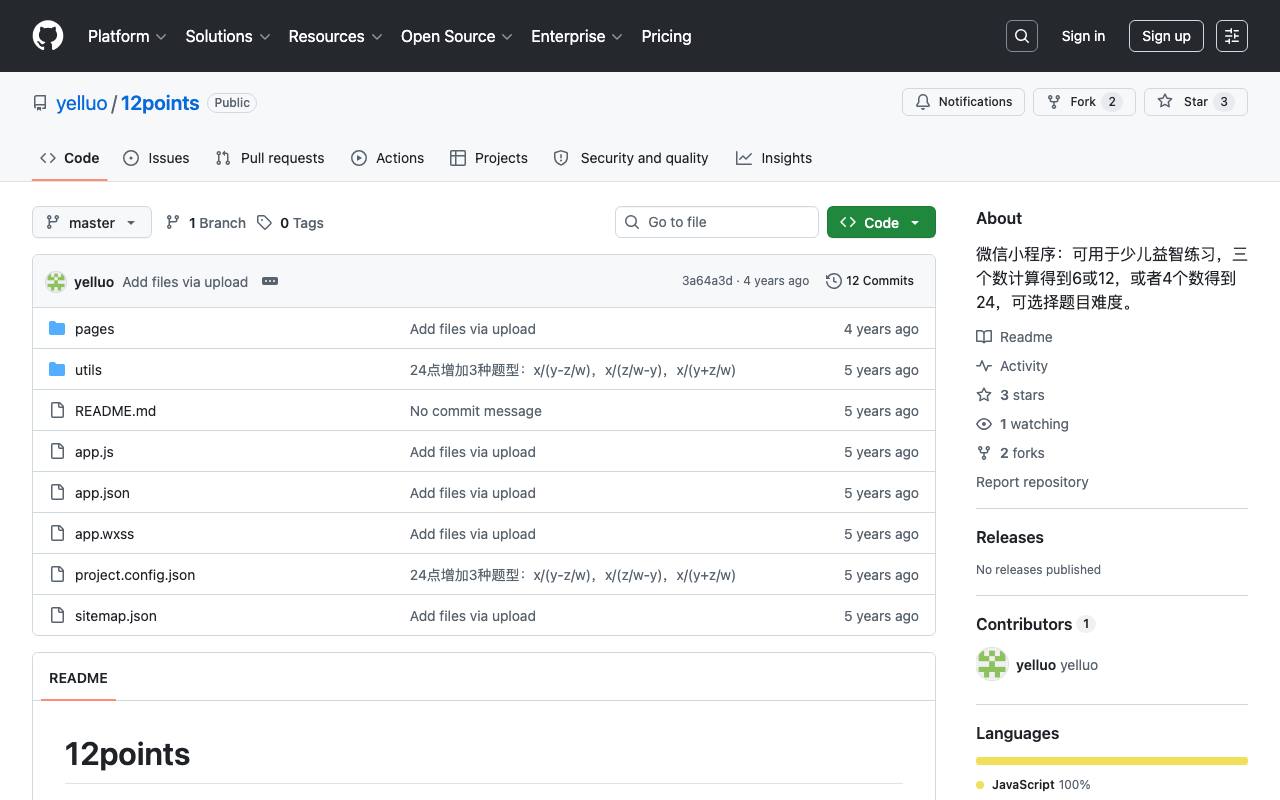Switch to the Projects tab
This screenshot has height=800, width=1280.
[x=489, y=158]
